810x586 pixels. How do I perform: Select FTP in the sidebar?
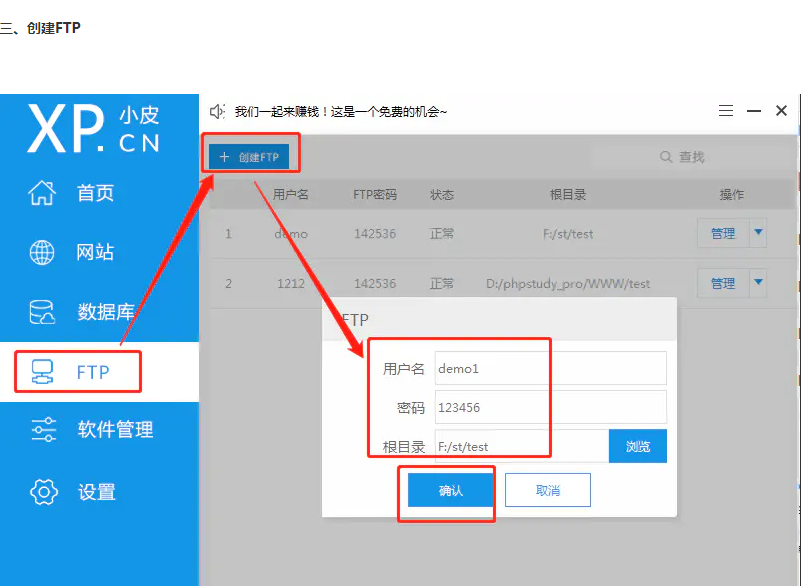[x=92, y=373]
